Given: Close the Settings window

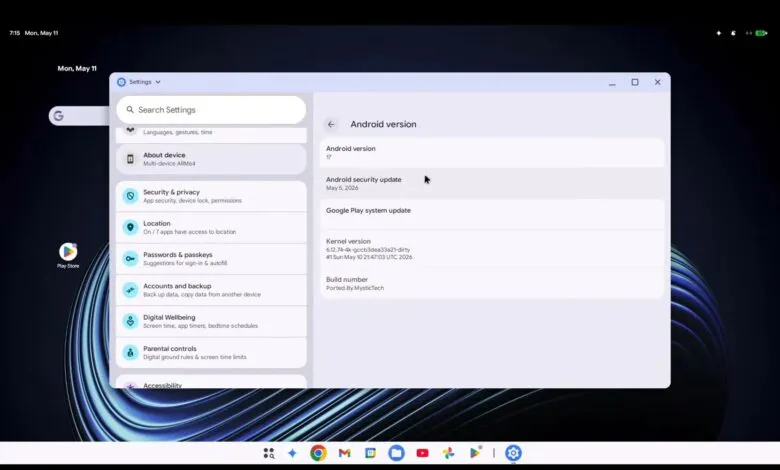Looking at the screenshot, I should (658, 82).
